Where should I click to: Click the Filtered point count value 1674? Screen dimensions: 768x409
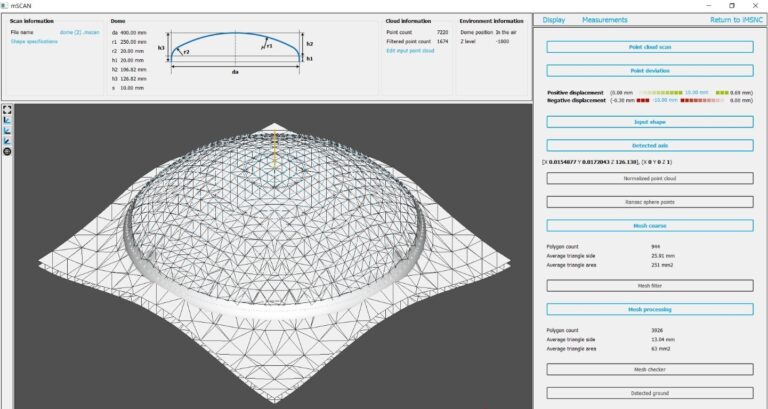[x=442, y=42]
